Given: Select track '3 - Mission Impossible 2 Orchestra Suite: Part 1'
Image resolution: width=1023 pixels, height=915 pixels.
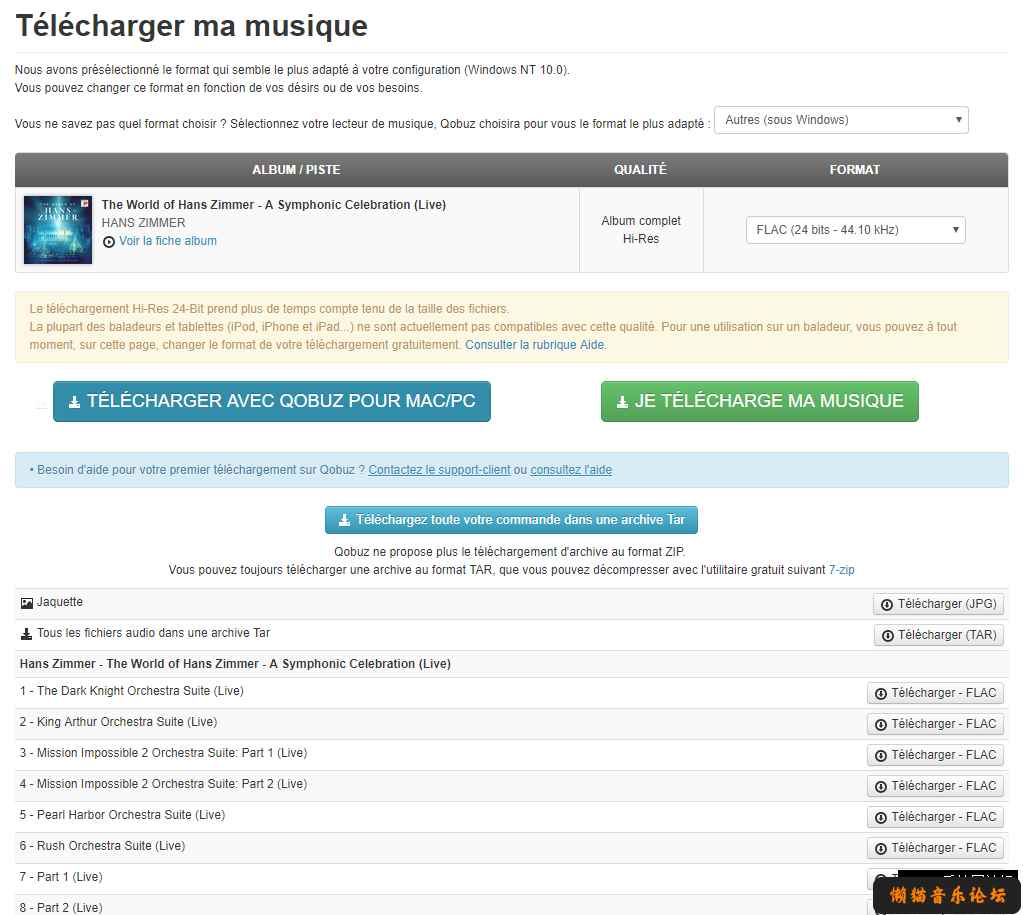Looking at the screenshot, I should [x=163, y=752].
